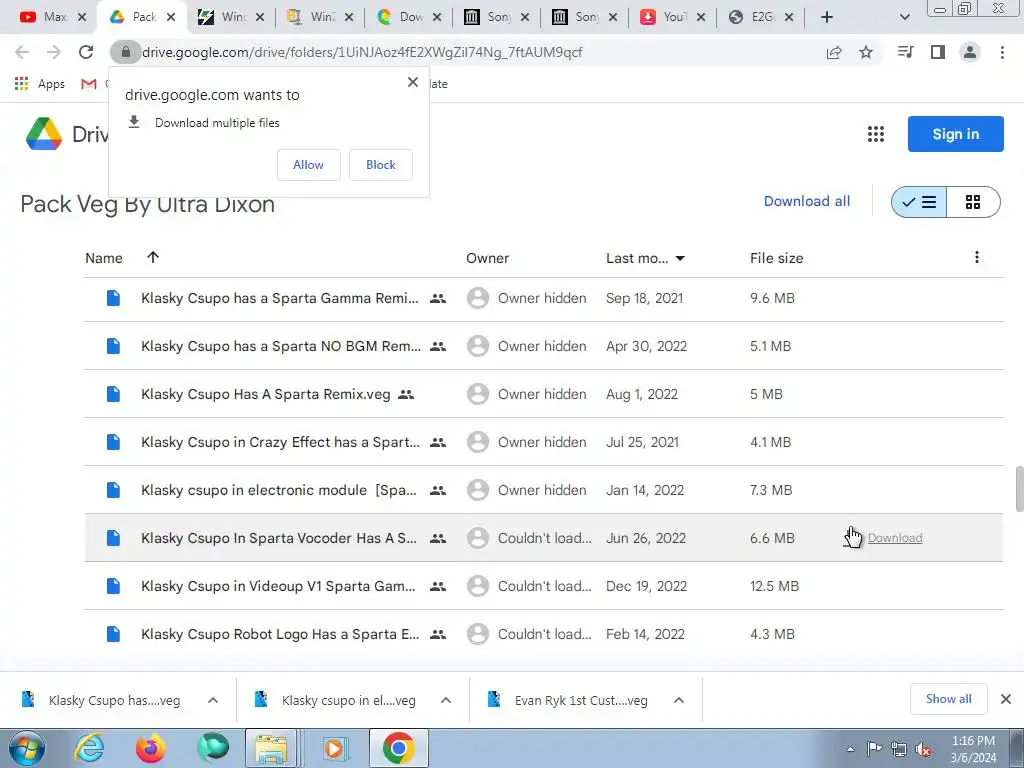
Task: Sort by the Name column header
Action: click(104, 258)
